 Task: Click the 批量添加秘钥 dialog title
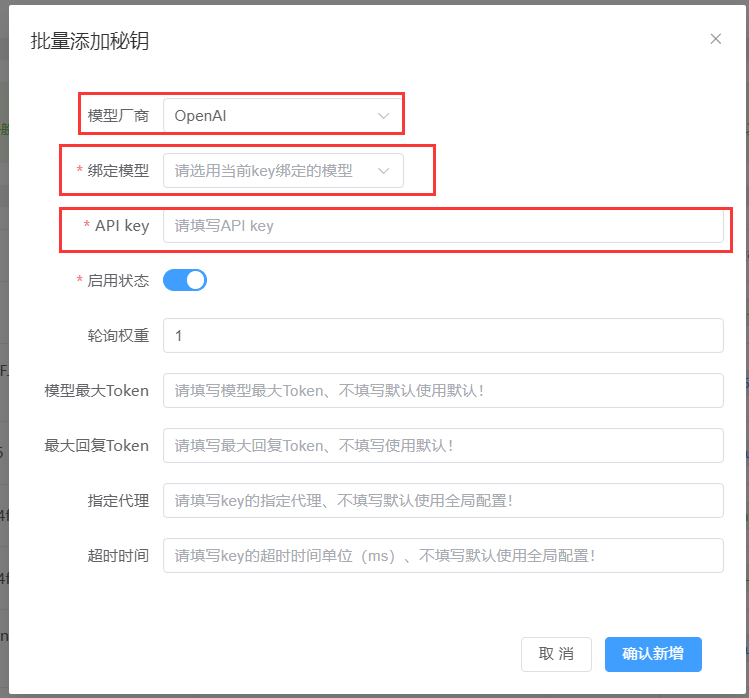[x=90, y=41]
